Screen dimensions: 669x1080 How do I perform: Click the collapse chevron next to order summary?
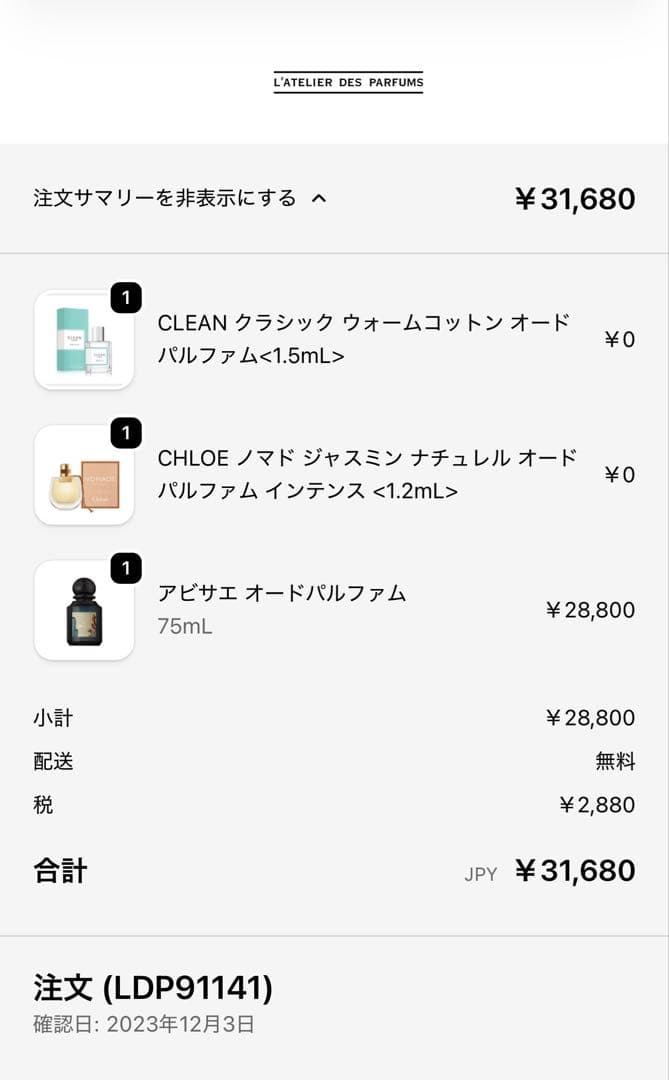pos(320,197)
